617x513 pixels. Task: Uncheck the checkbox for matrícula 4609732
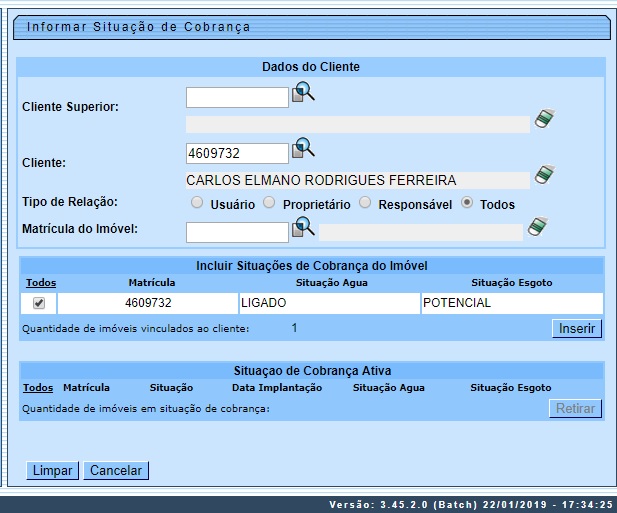[39, 303]
